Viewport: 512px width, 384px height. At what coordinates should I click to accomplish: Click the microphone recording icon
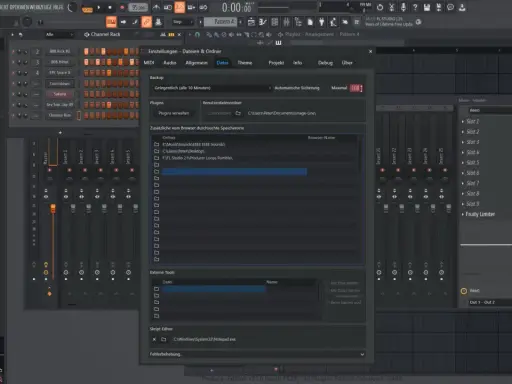[403, 7]
